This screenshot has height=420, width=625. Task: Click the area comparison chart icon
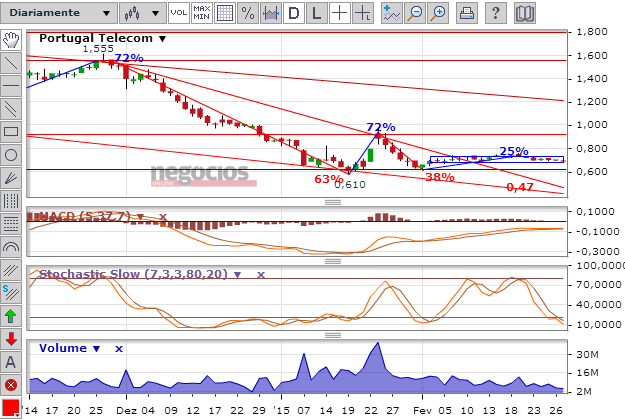(x=271, y=13)
